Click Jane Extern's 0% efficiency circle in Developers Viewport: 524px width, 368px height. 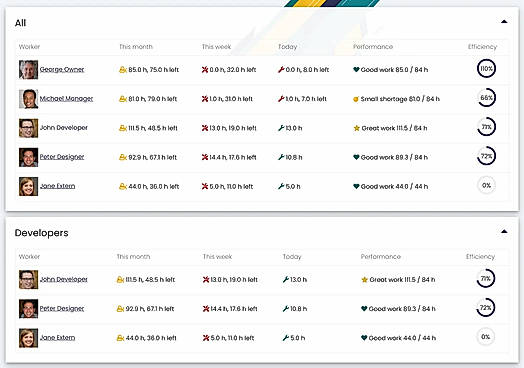(486, 337)
